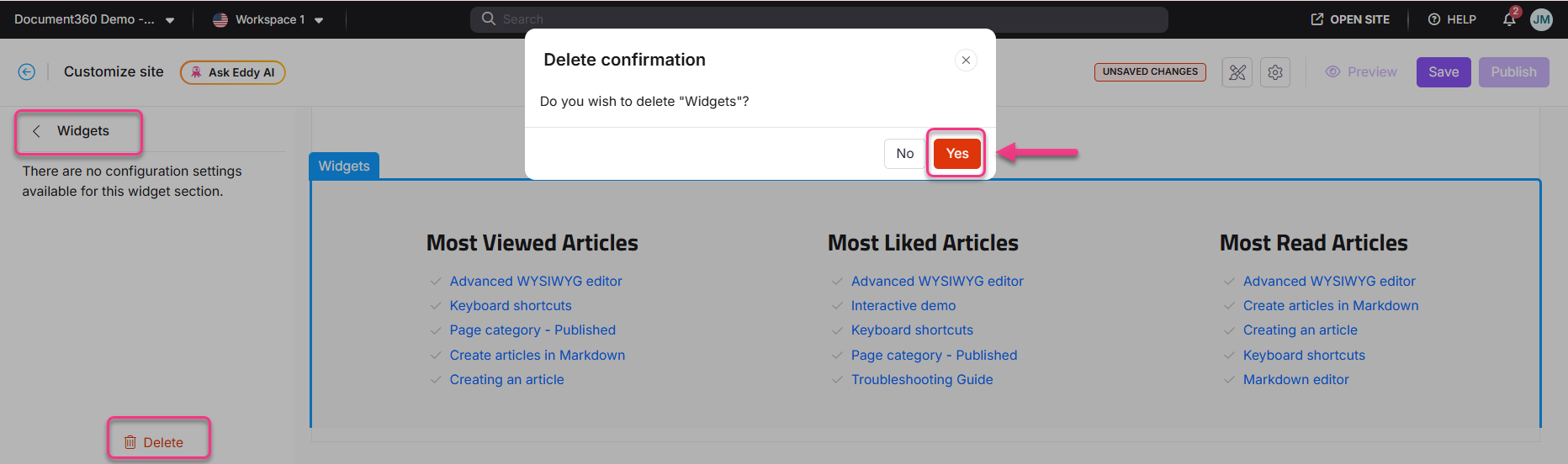The height and width of the screenshot is (464, 1568).
Task: Open the custom CSS and tools icon
Action: coord(1237,72)
